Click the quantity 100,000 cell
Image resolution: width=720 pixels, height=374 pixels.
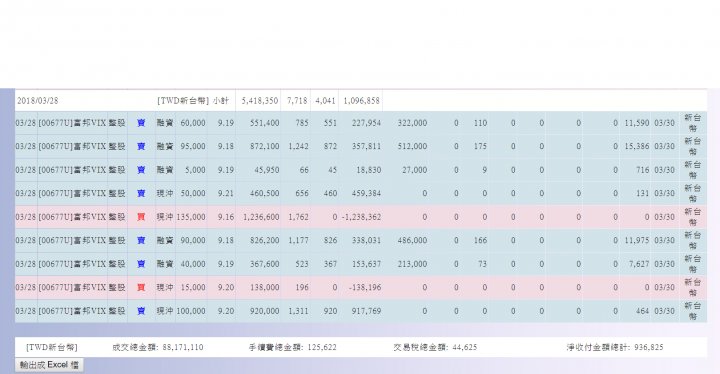(x=191, y=311)
